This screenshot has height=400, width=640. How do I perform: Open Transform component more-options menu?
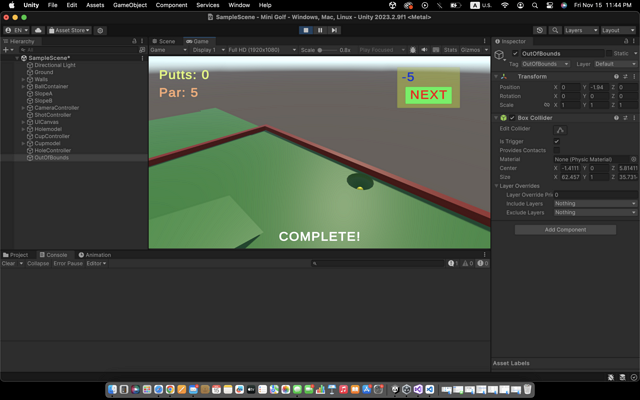coord(634,76)
